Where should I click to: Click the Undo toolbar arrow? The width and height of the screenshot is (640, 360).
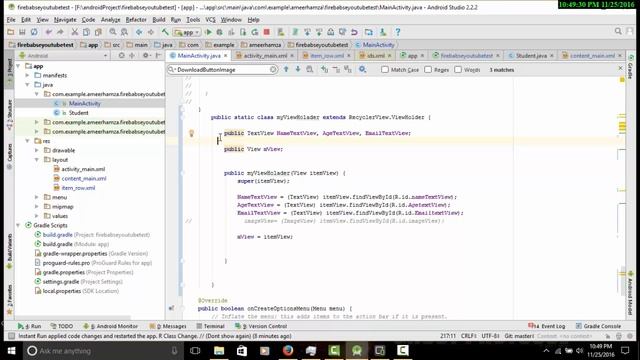coord(49,32)
